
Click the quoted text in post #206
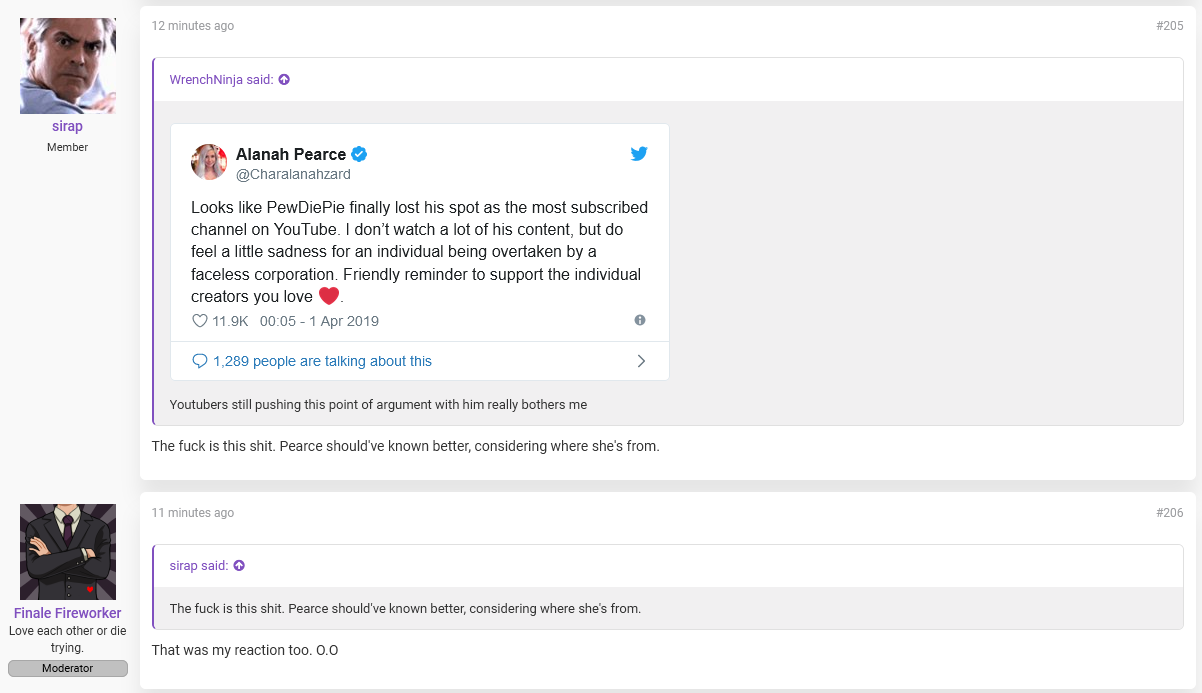coord(405,608)
